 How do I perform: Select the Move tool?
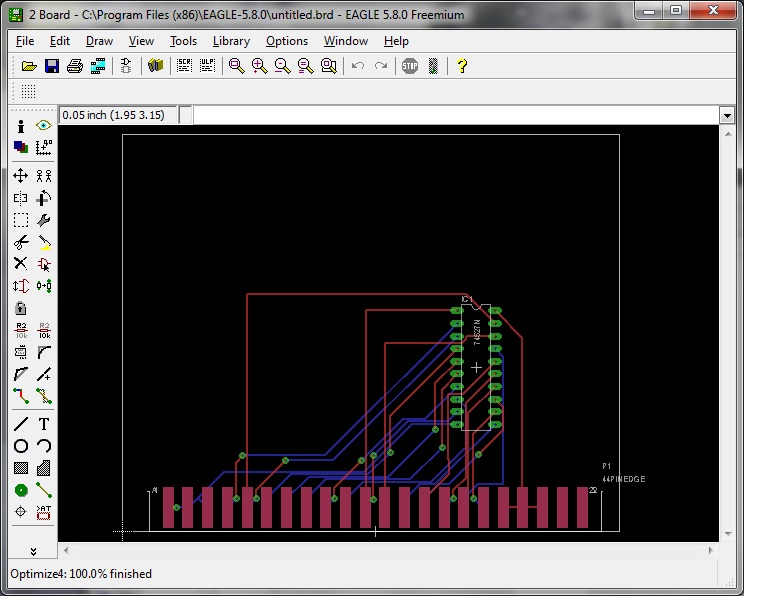[21, 175]
